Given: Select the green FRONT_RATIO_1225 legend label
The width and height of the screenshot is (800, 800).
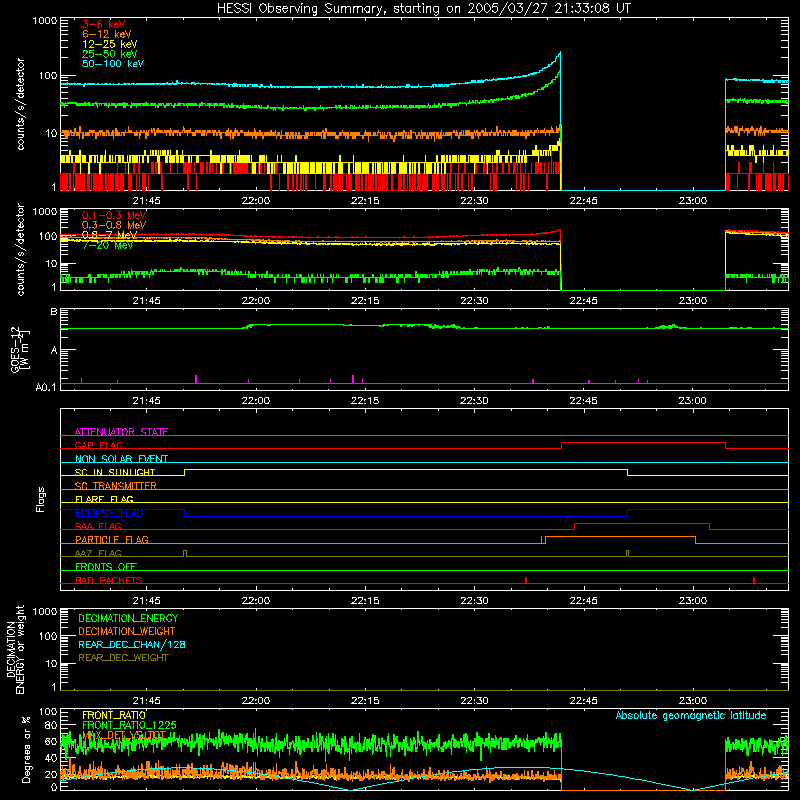Looking at the screenshot, I should [129, 725].
